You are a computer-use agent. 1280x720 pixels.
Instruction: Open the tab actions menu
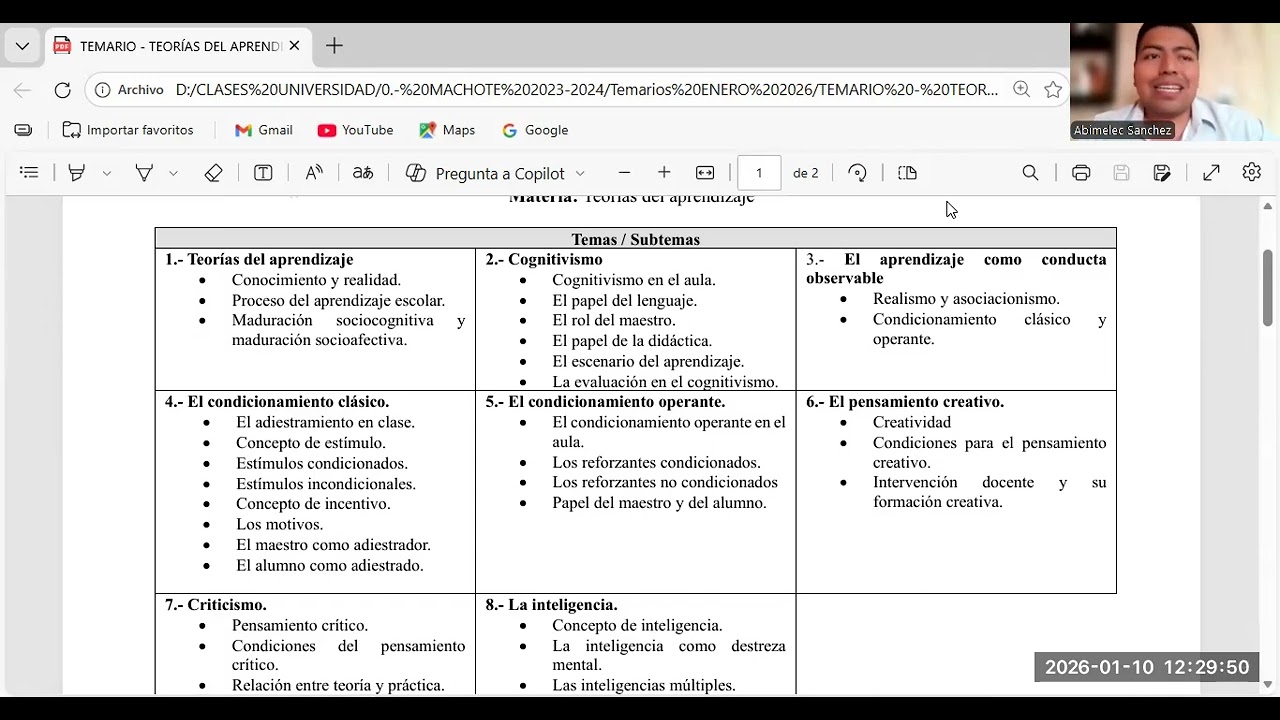coord(22,46)
